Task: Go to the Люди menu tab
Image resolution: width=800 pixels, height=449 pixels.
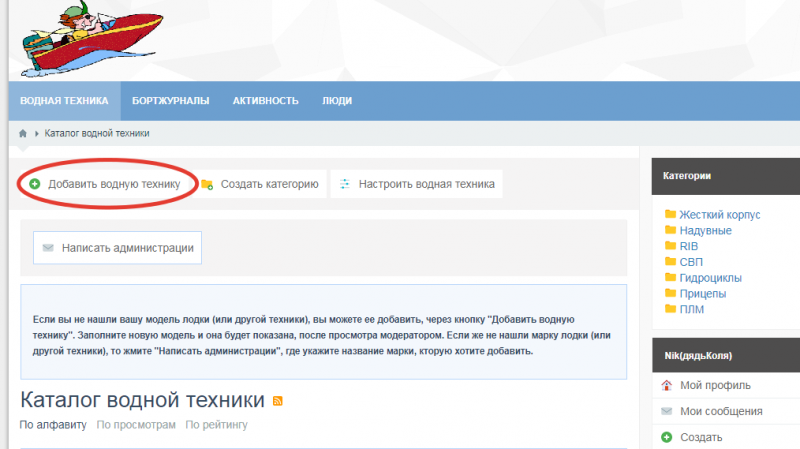Action: (x=337, y=101)
